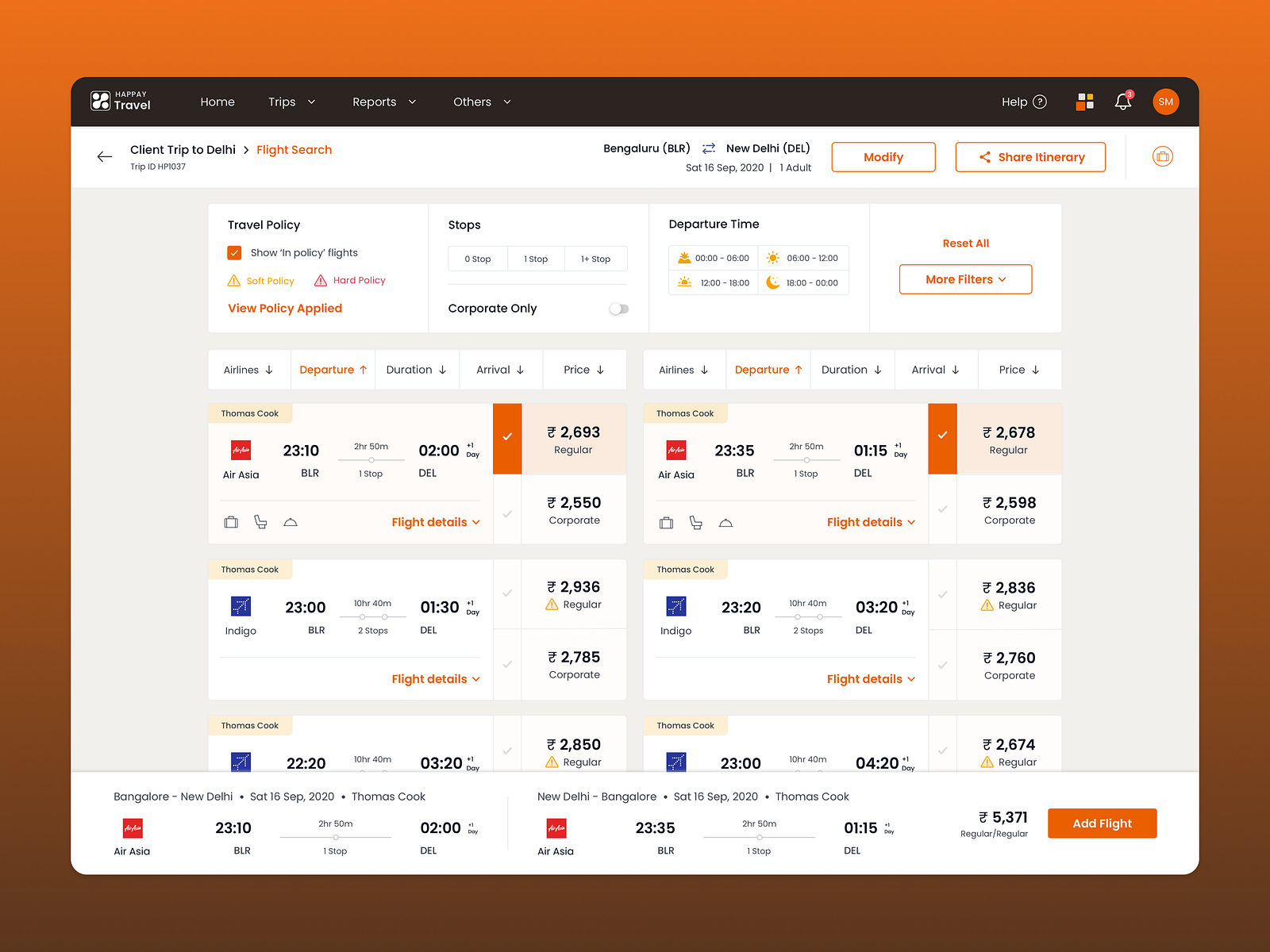Click the meal icon on the Air Asia flight
This screenshot has width=1270, height=952.
tap(291, 522)
